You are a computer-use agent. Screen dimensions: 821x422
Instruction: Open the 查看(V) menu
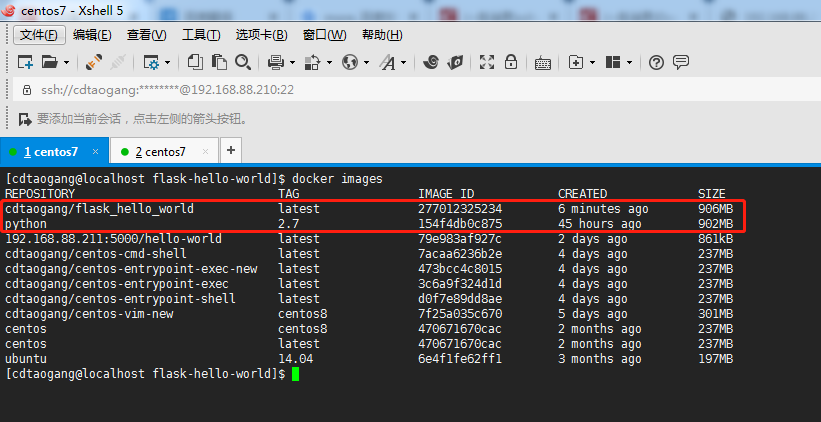147,35
